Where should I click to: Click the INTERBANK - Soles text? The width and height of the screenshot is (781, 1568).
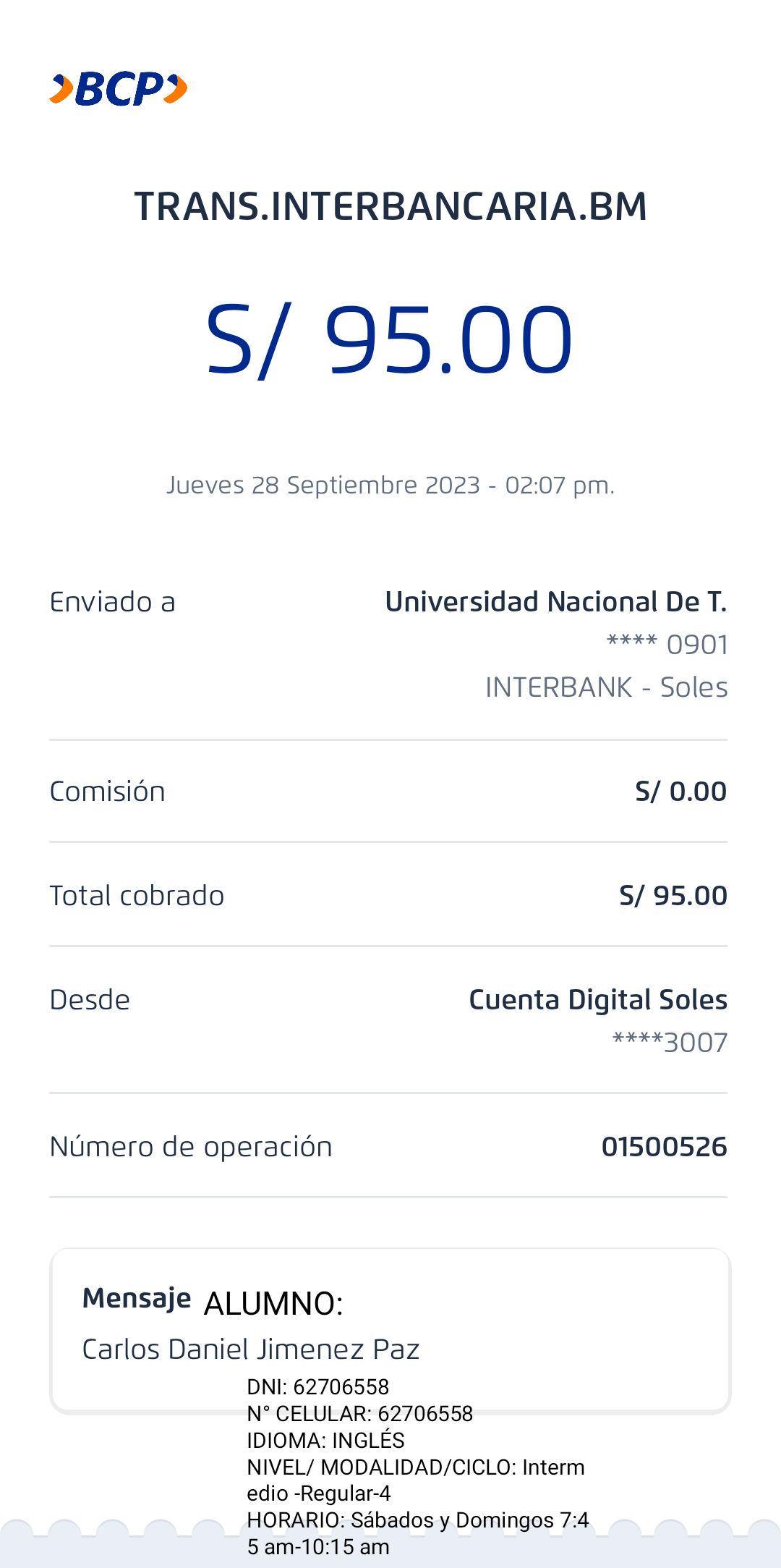(606, 687)
